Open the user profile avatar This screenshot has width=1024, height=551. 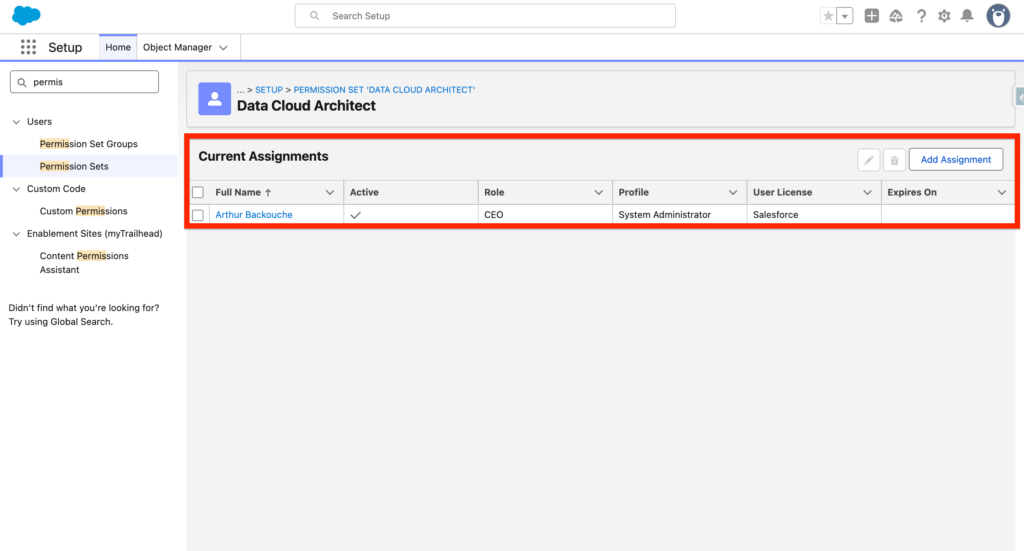click(998, 16)
